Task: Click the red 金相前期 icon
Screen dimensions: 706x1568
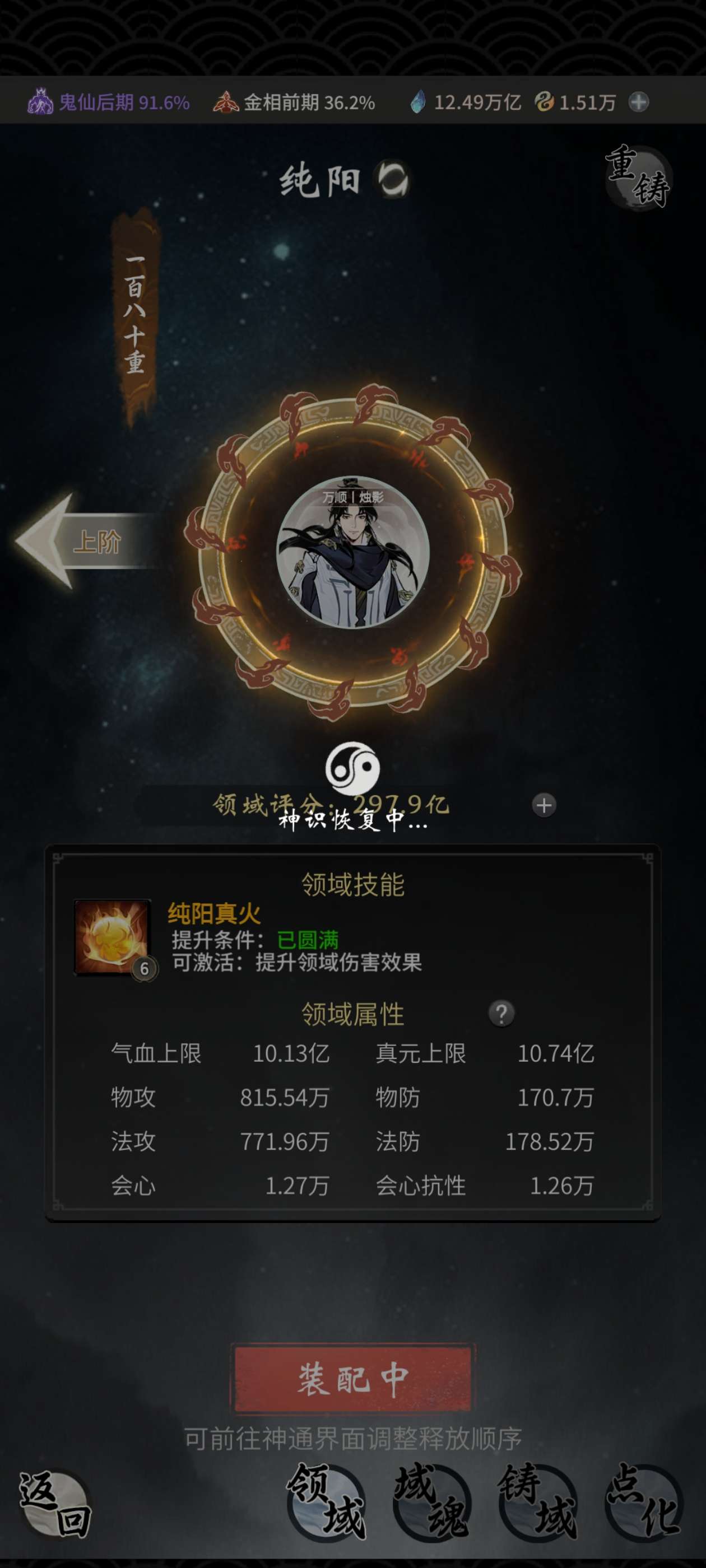Action: pyautogui.click(x=225, y=102)
